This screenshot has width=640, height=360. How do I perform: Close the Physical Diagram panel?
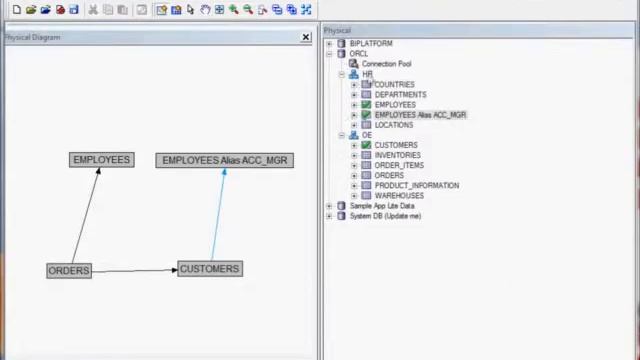click(306, 37)
